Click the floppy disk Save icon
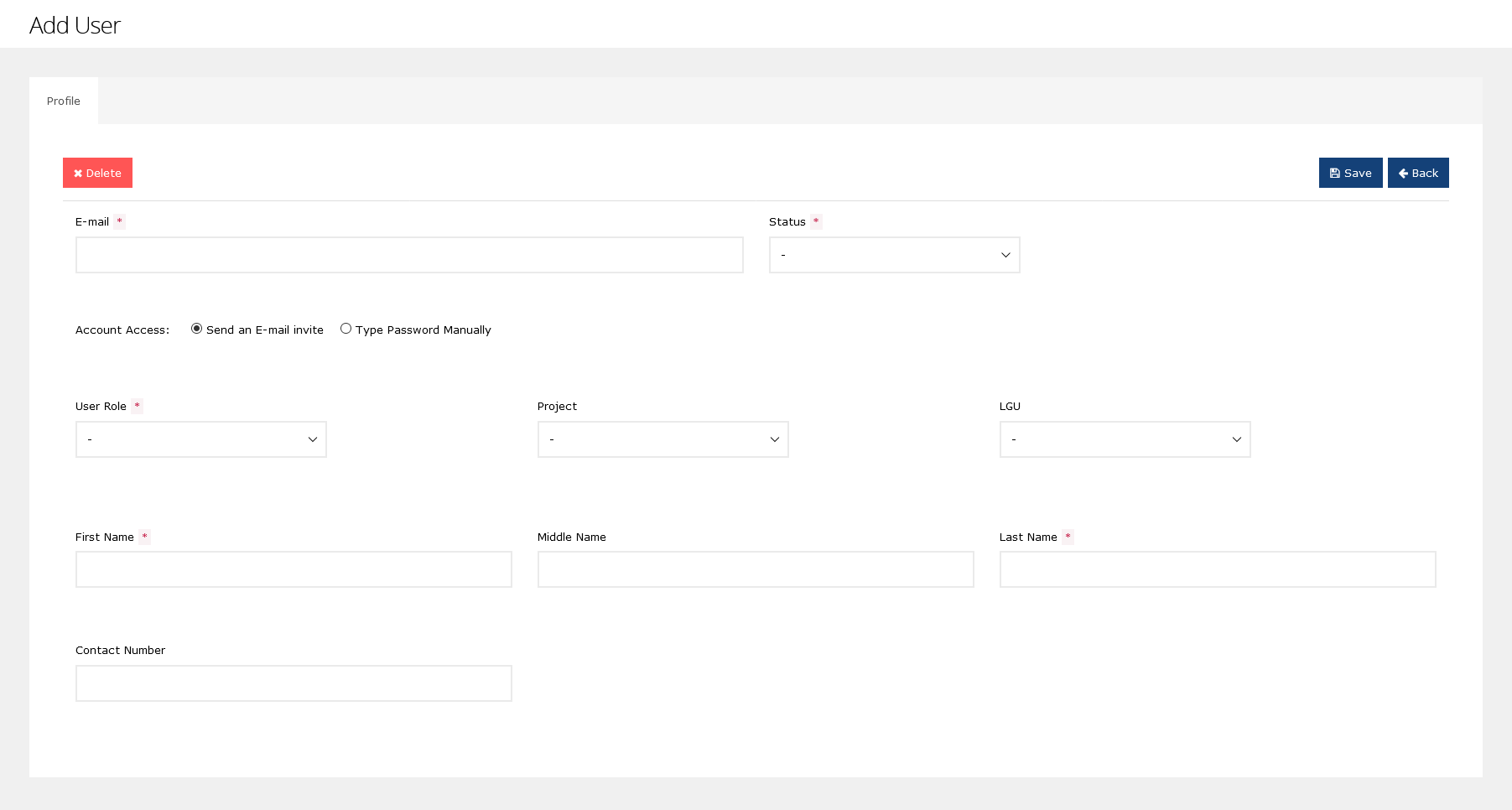The width and height of the screenshot is (1512, 810). coord(1334,174)
